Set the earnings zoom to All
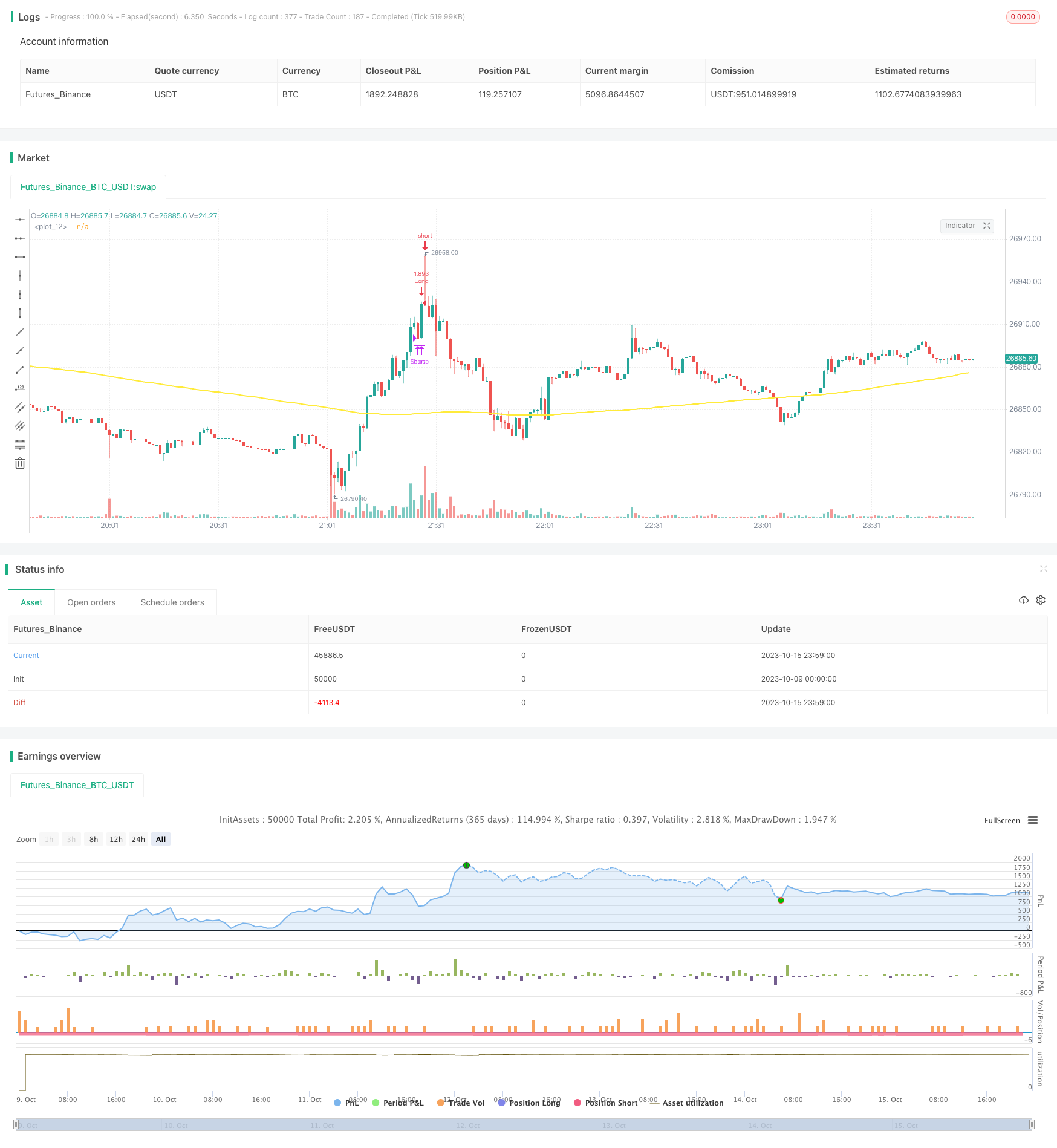This screenshot has width=1057, height=1148. pyautogui.click(x=161, y=839)
